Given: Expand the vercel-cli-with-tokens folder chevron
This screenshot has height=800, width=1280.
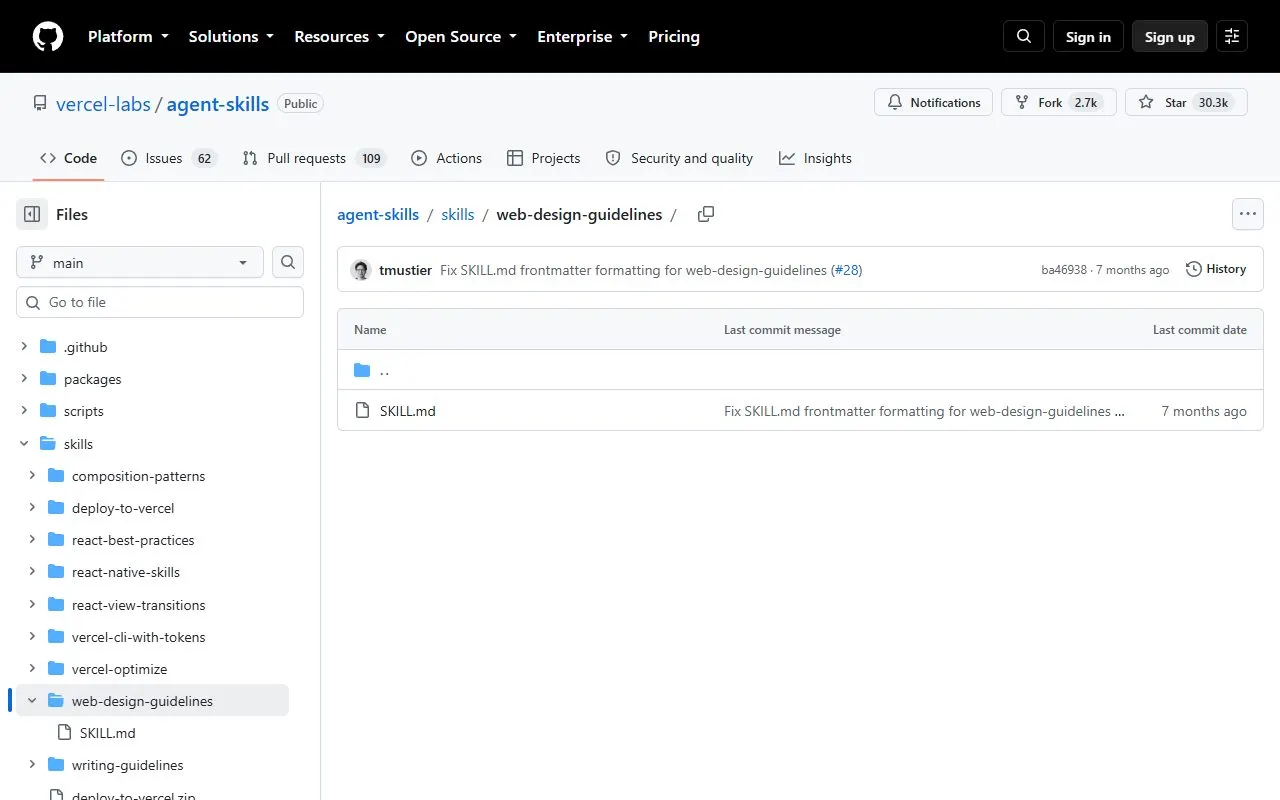Looking at the screenshot, I should 32,637.
